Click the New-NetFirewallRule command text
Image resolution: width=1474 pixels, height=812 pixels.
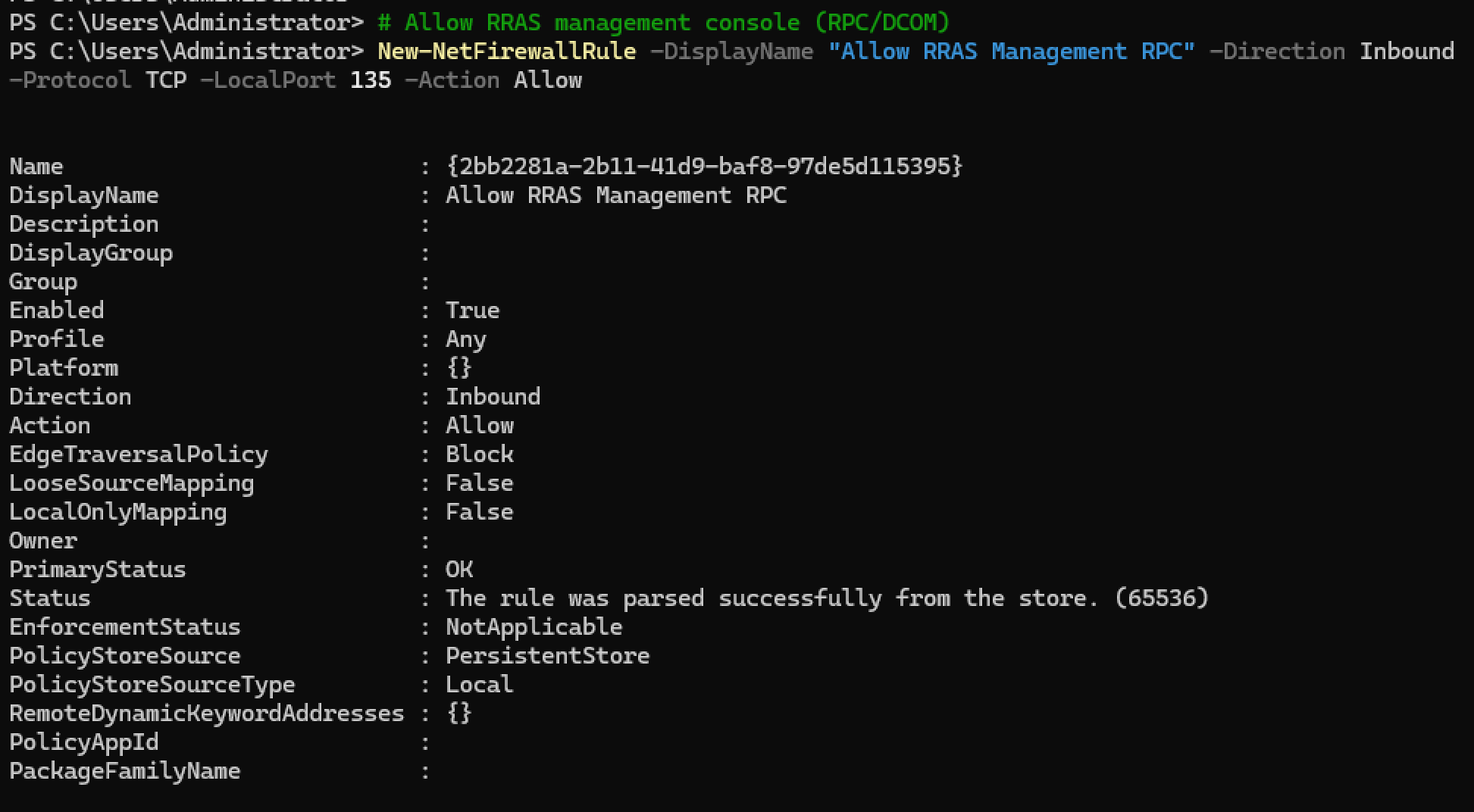click(x=506, y=52)
